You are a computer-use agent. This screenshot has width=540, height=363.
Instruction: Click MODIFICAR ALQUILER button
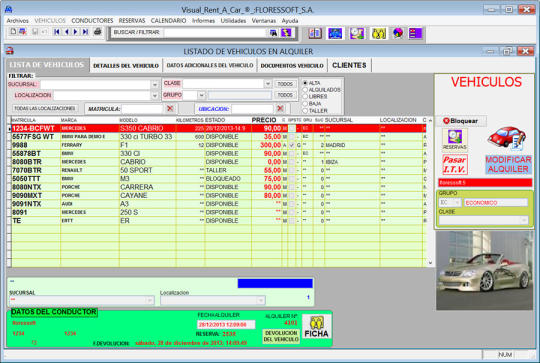(x=508, y=164)
